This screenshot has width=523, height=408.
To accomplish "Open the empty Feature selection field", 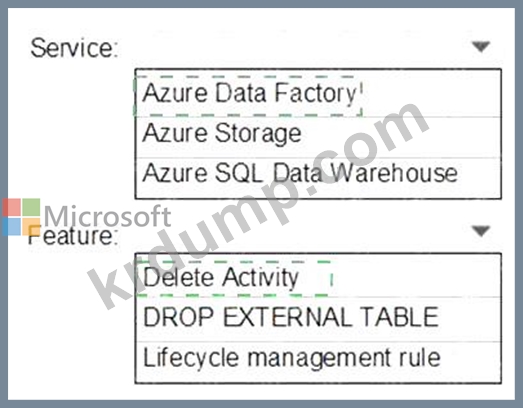I will click(x=310, y=232).
